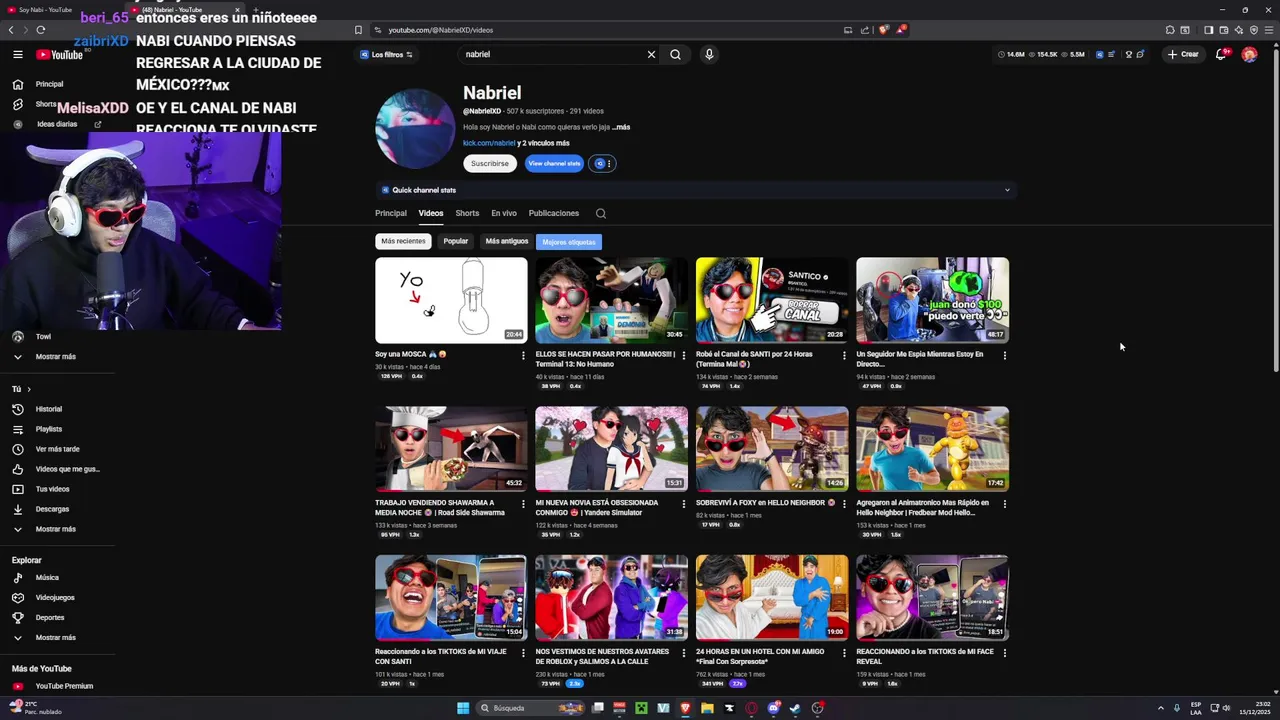
Task: Search within the channel via magnifier icon
Action: point(601,213)
